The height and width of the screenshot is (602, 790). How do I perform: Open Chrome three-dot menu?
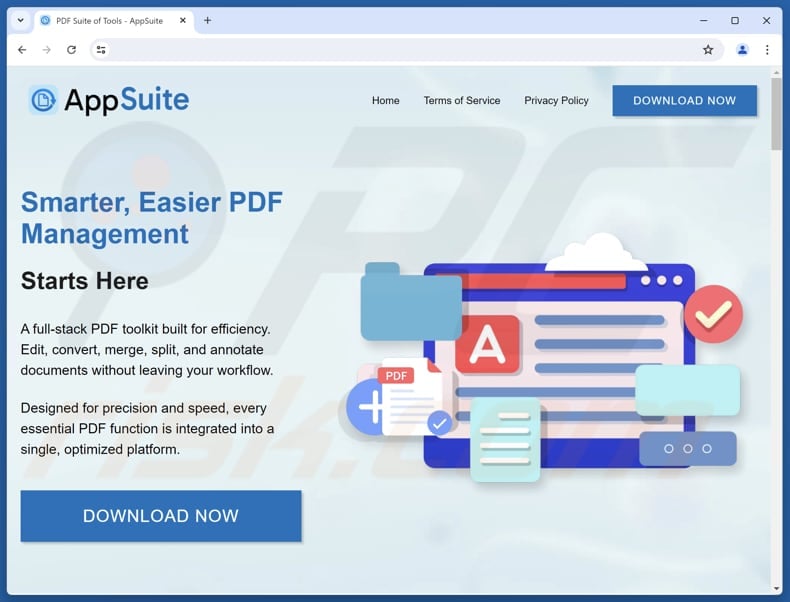point(767,50)
